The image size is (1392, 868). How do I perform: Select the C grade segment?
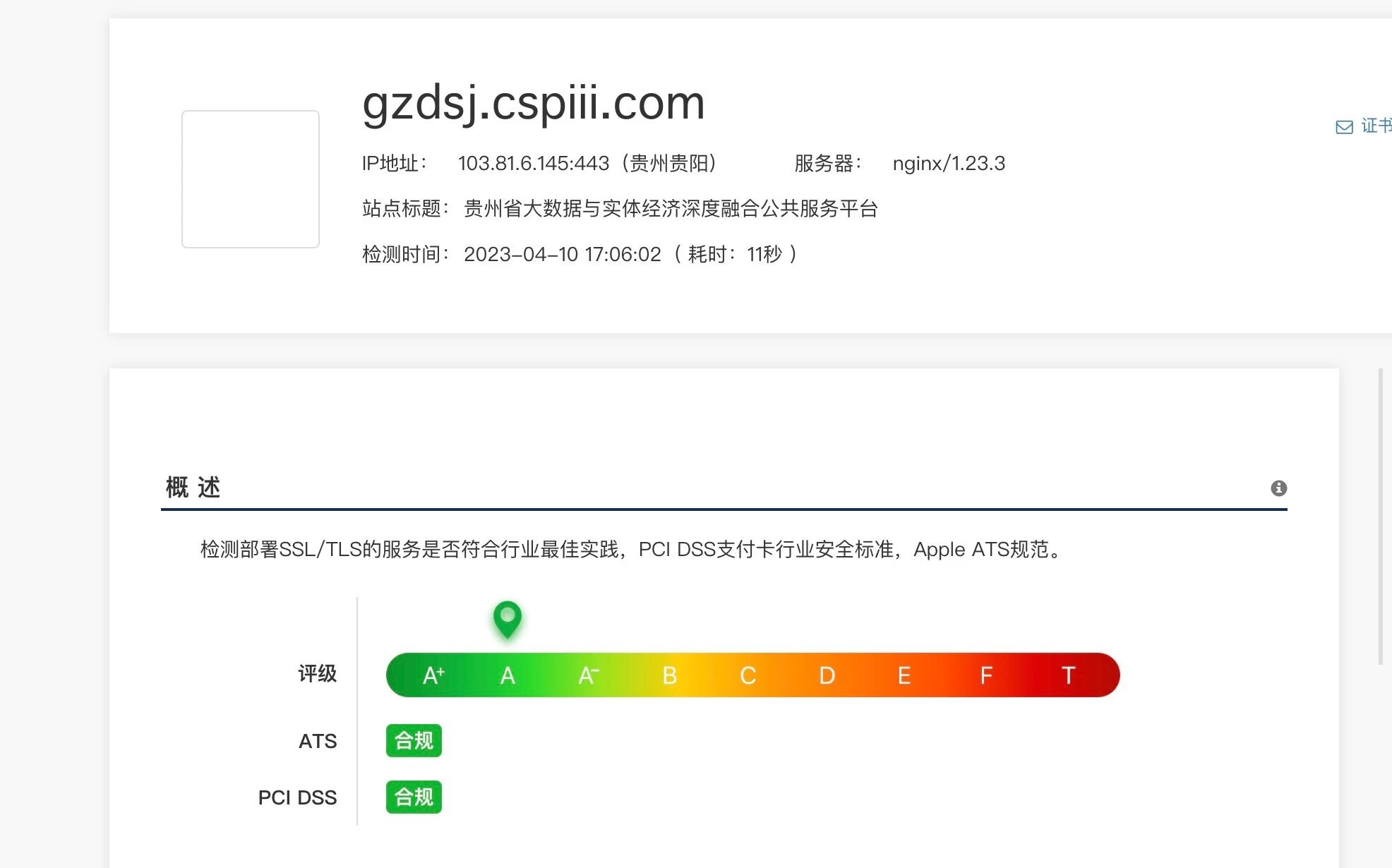point(748,675)
